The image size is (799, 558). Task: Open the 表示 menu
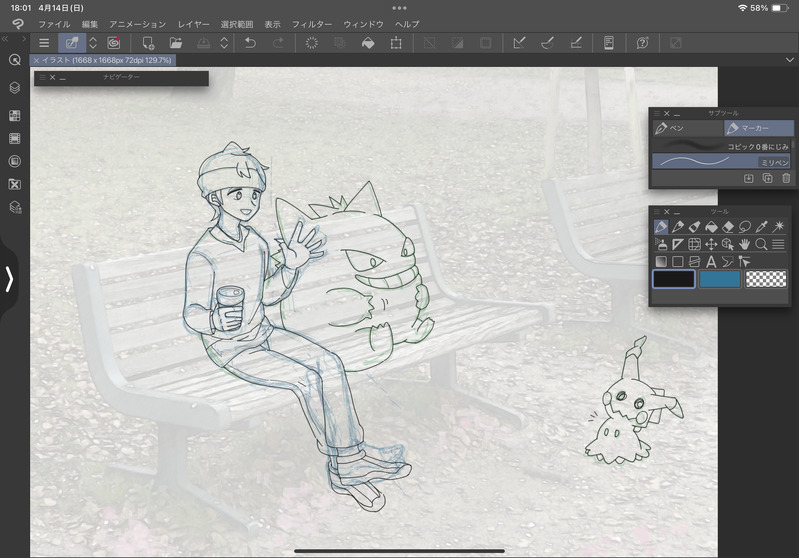click(272, 24)
